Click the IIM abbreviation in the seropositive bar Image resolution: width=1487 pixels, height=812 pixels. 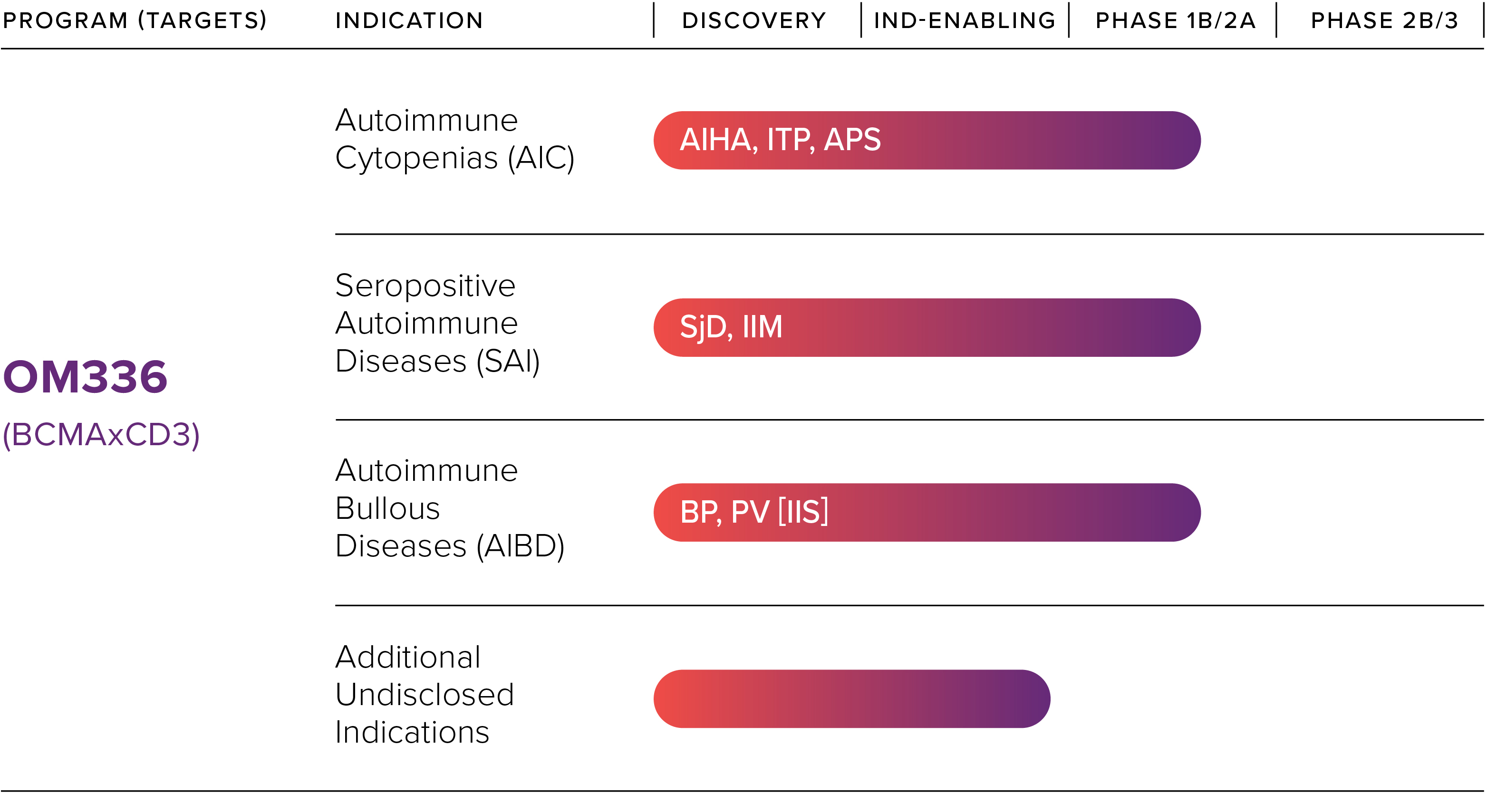(762, 326)
